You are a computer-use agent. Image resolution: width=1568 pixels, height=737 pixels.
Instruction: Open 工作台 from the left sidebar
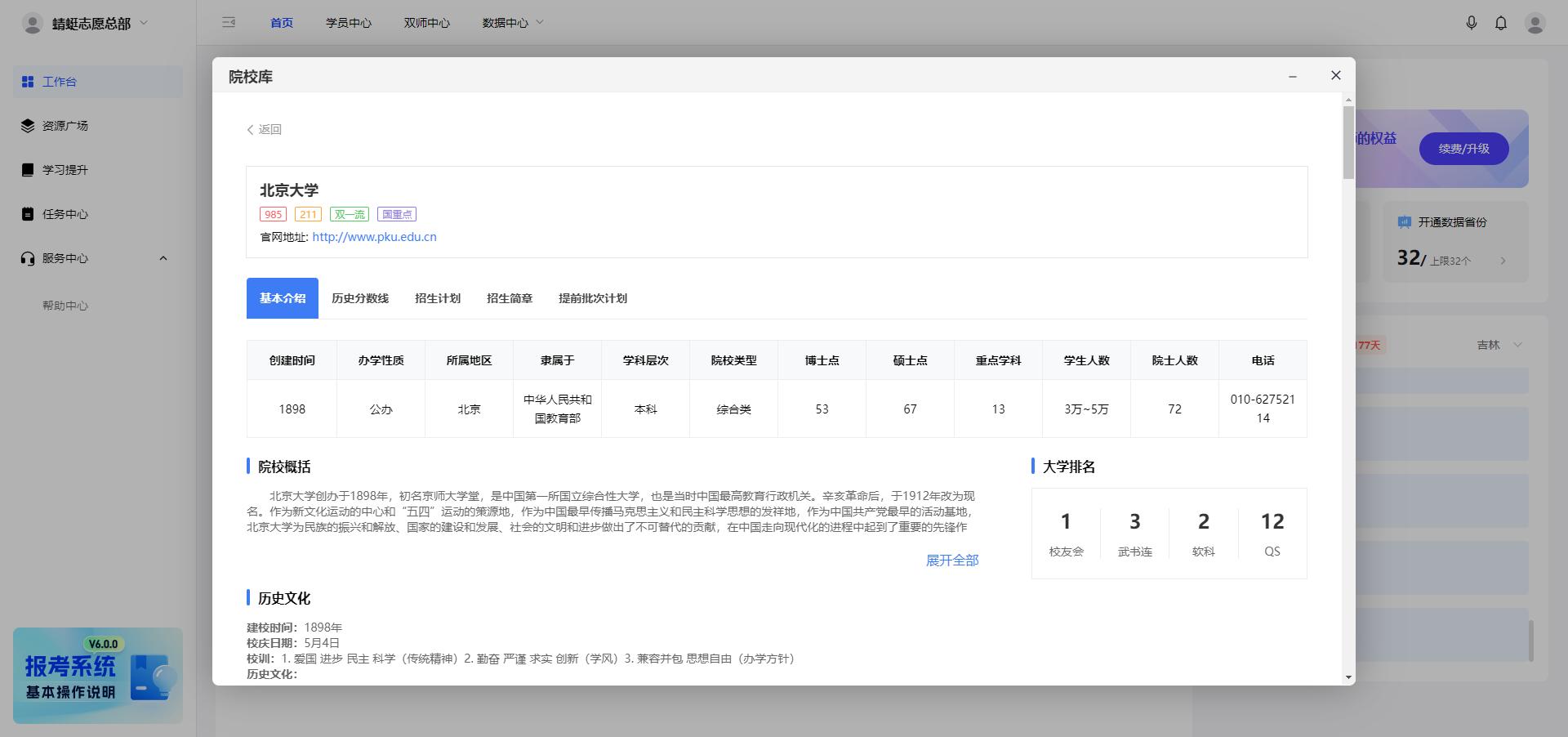60,82
